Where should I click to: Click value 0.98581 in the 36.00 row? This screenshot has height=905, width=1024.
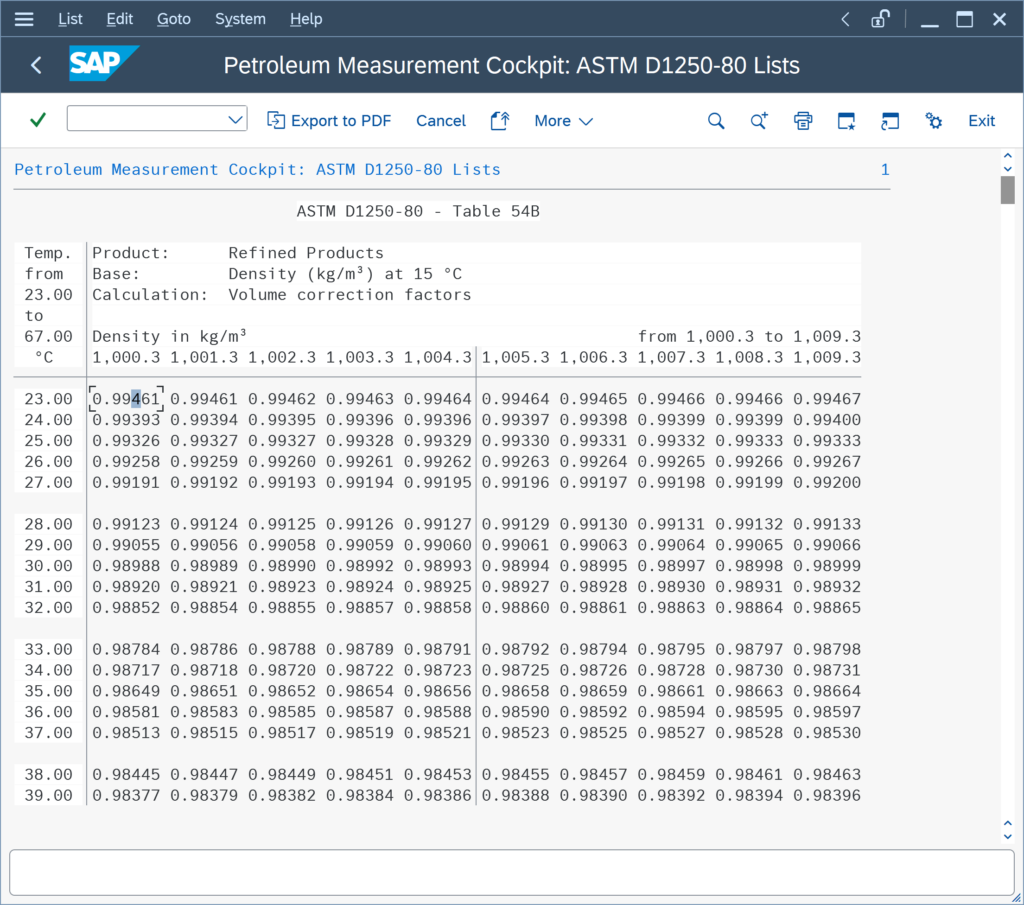(x=126, y=712)
